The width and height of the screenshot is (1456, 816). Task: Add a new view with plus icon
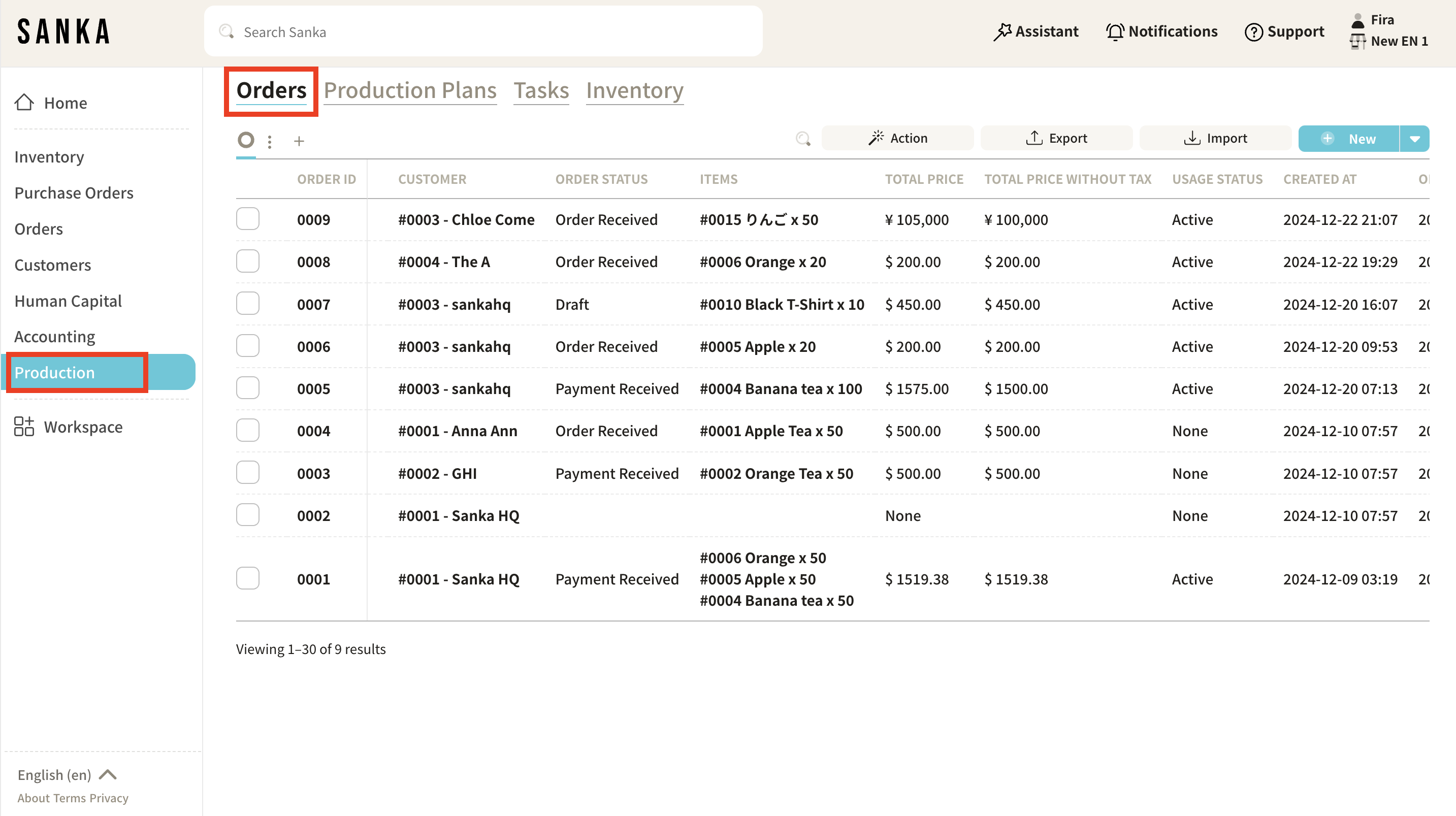[299, 141]
